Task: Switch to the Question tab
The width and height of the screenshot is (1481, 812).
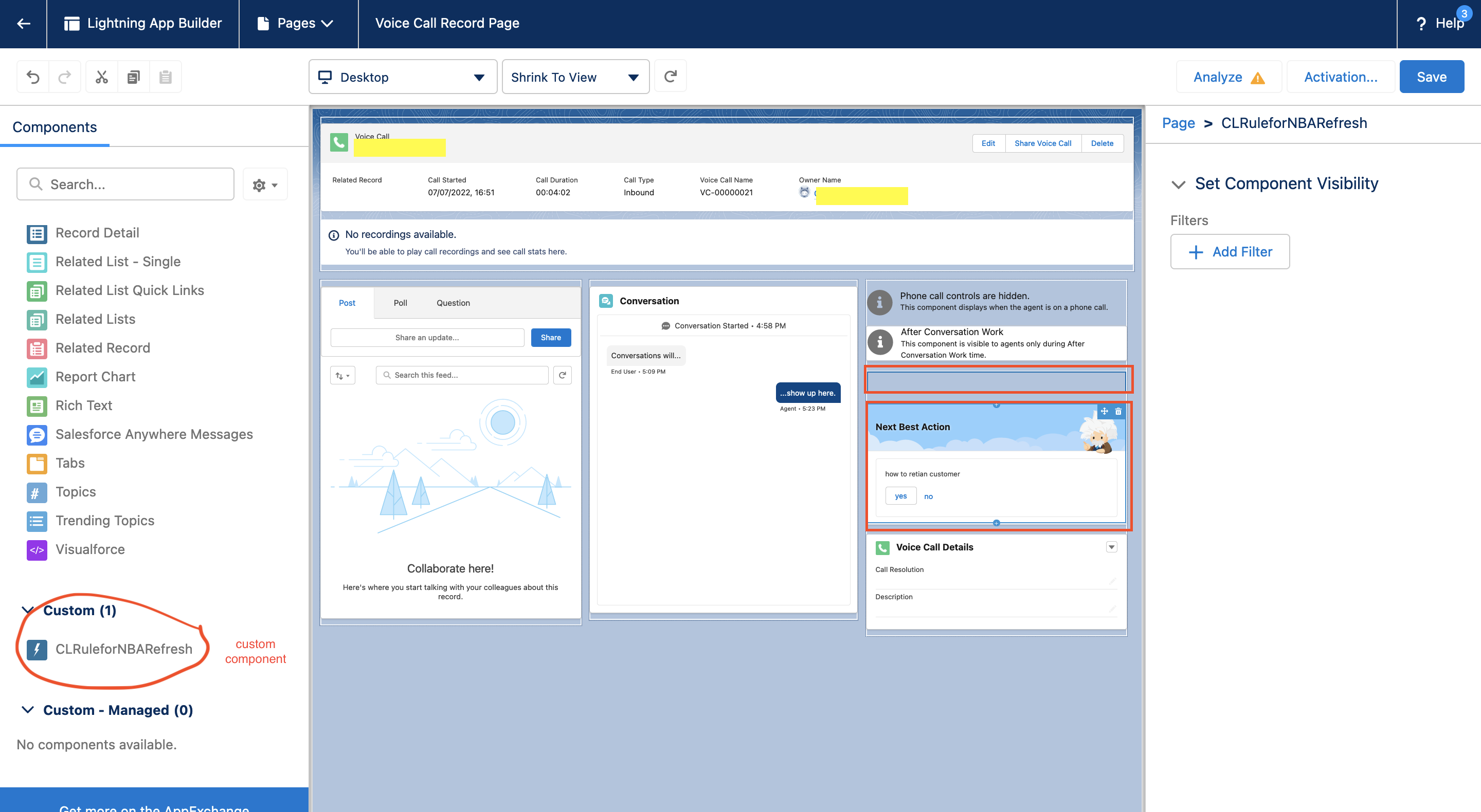Action: pyautogui.click(x=453, y=303)
